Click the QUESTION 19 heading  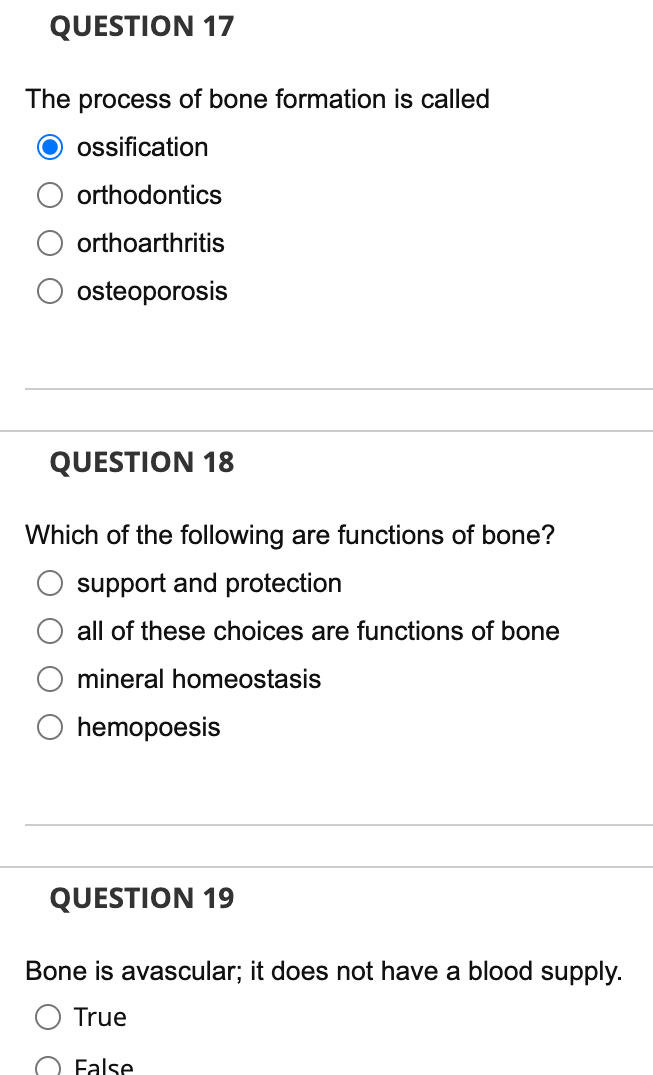click(x=141, y=898)
